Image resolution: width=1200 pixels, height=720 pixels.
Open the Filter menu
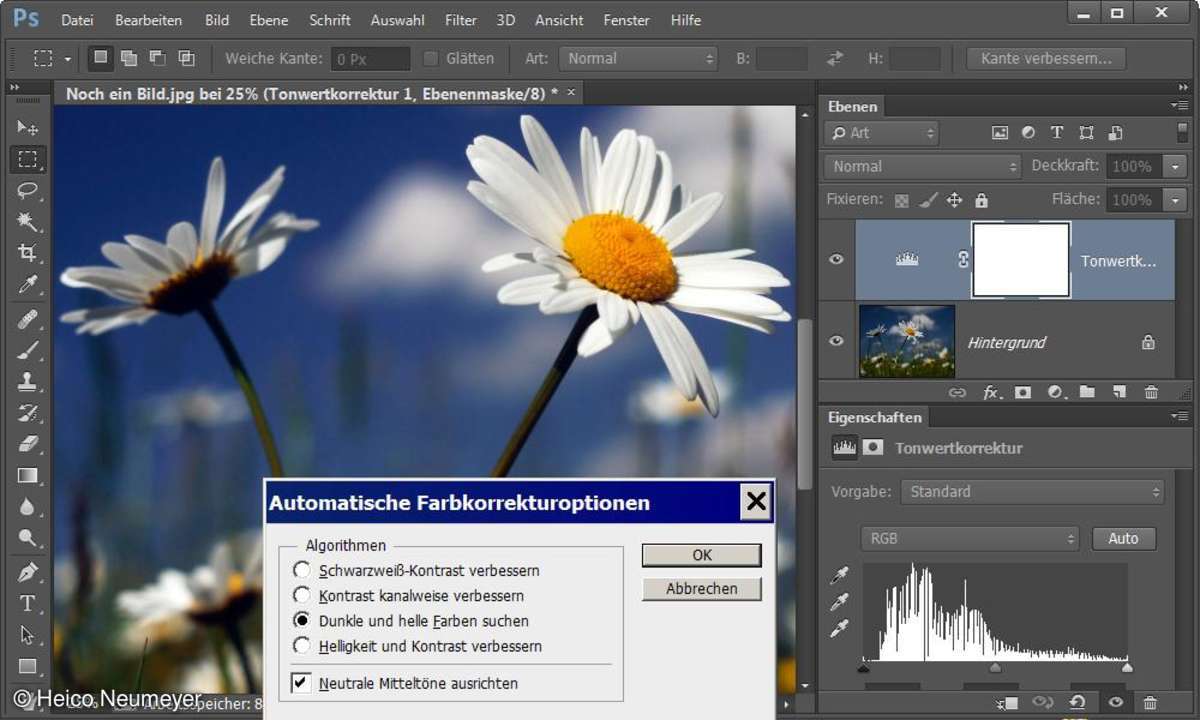click(x=460, y=20)
